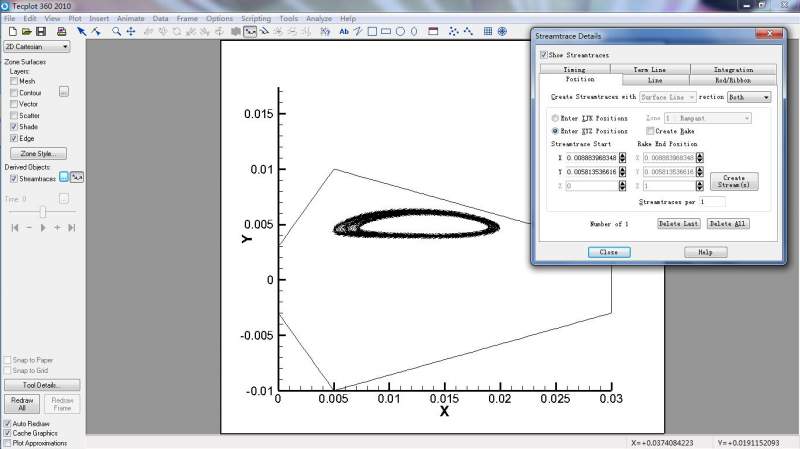
Task: Click the streamtrace placement icon in sidebar
Action: (x=77, y=177)
